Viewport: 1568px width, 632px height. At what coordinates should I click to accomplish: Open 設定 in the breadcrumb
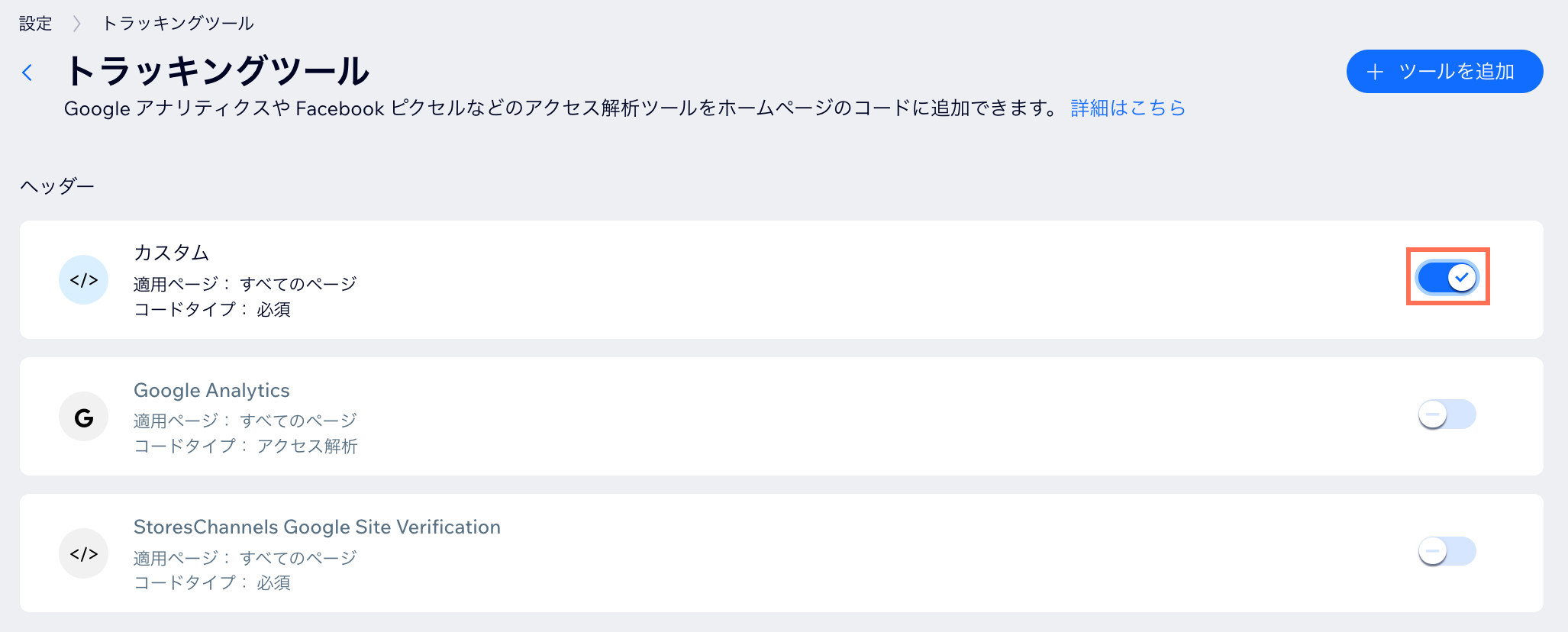tap(35, 24)
